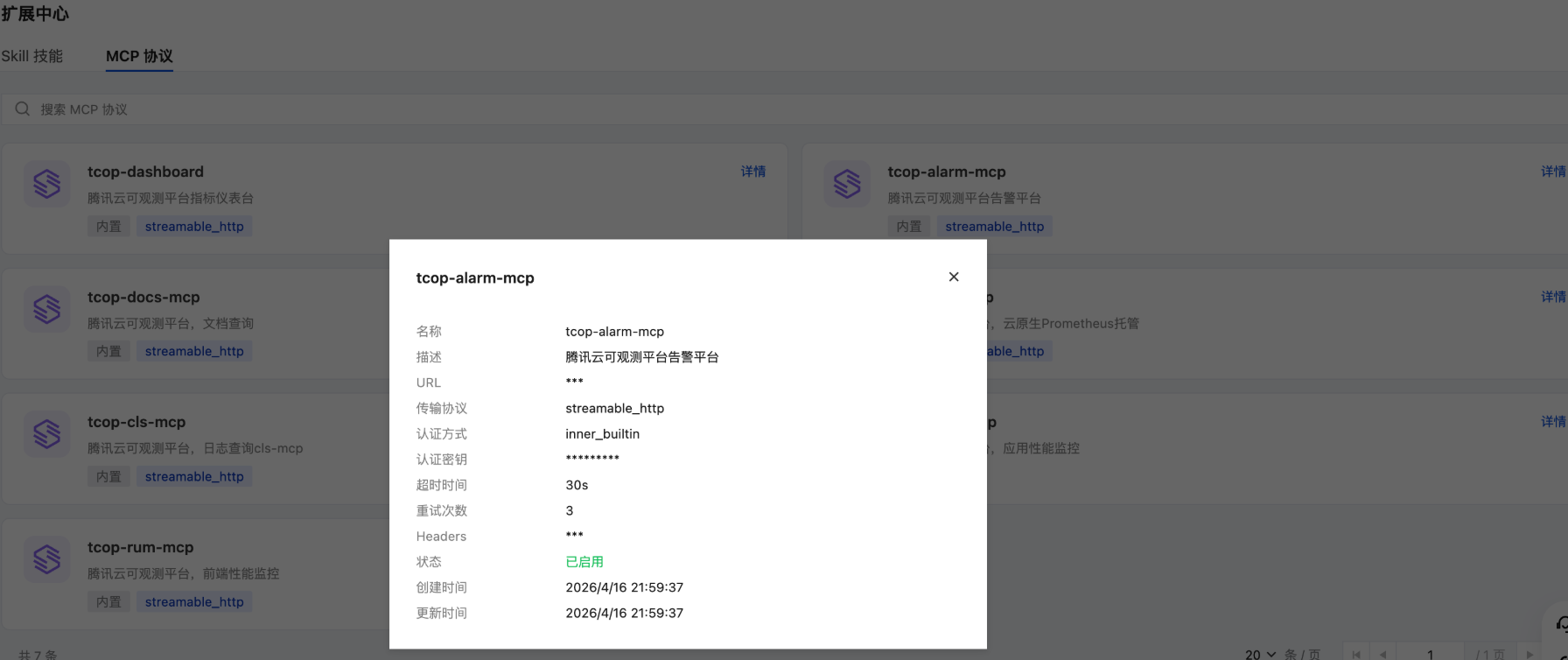Go to first page in pagination
The width and height of the screenshot is (1568, 660).
1356,654
